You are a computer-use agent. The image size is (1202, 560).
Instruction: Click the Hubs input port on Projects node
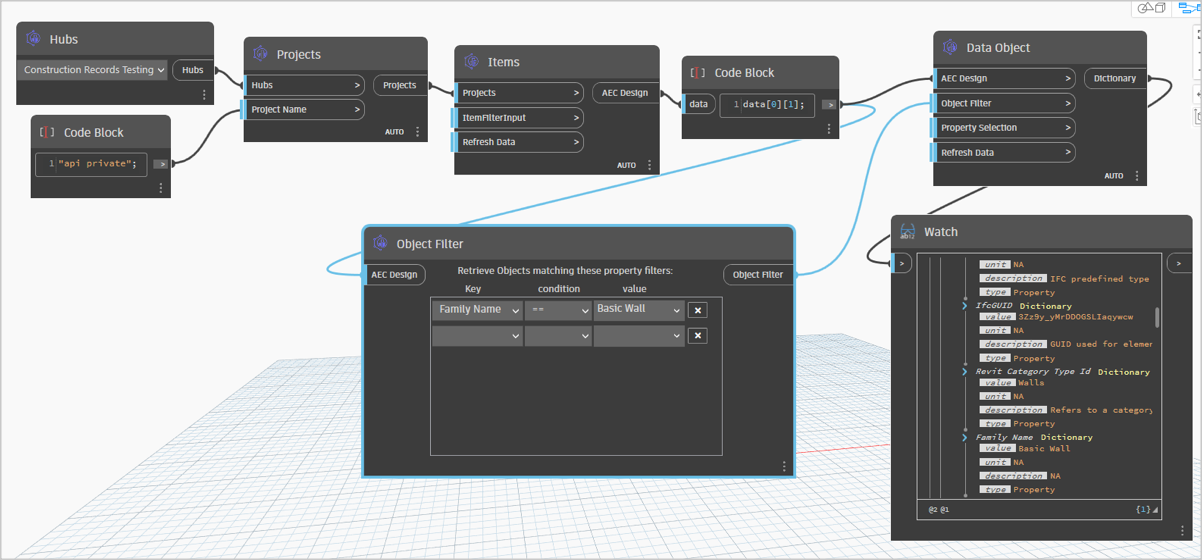[304, 85]
